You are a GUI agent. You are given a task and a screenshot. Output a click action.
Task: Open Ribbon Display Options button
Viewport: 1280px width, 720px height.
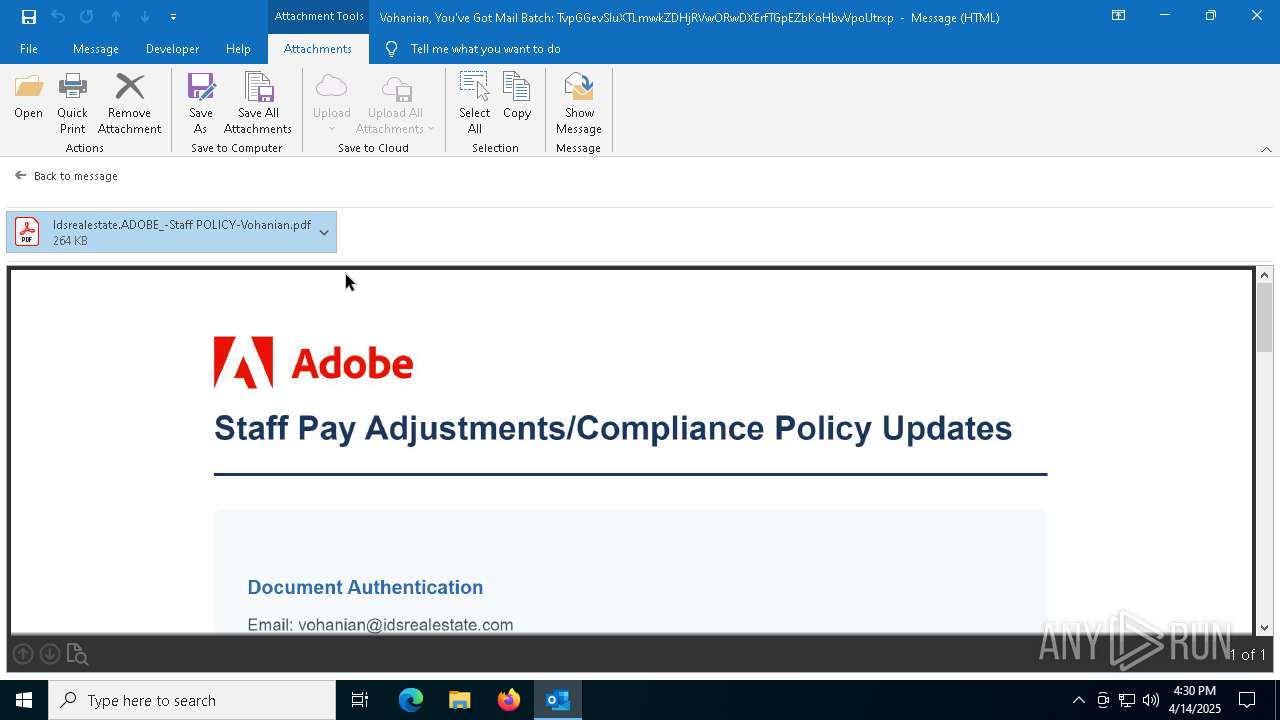point(1119,16)
